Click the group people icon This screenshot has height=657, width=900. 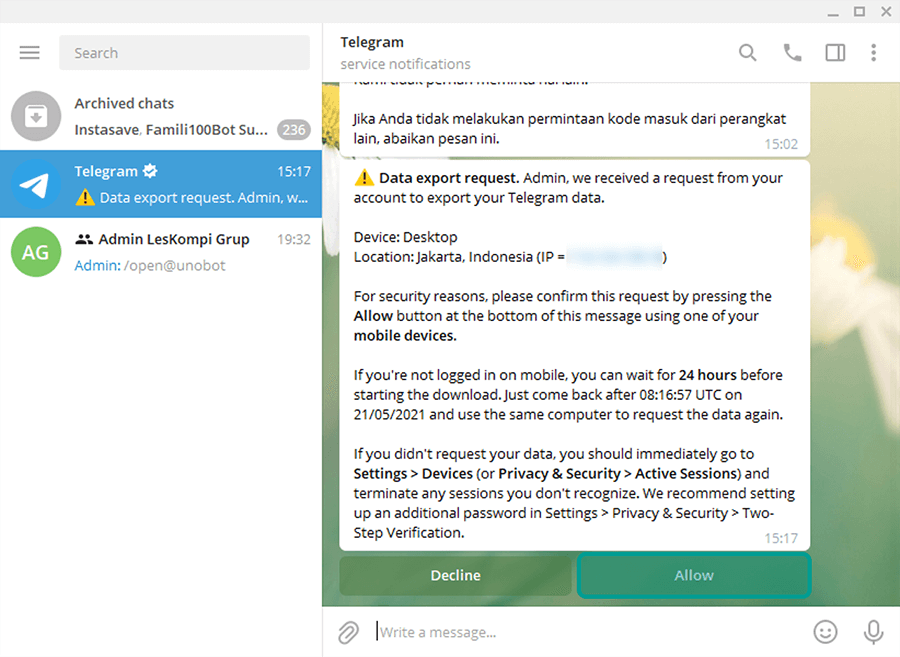[x=84, y=239]
